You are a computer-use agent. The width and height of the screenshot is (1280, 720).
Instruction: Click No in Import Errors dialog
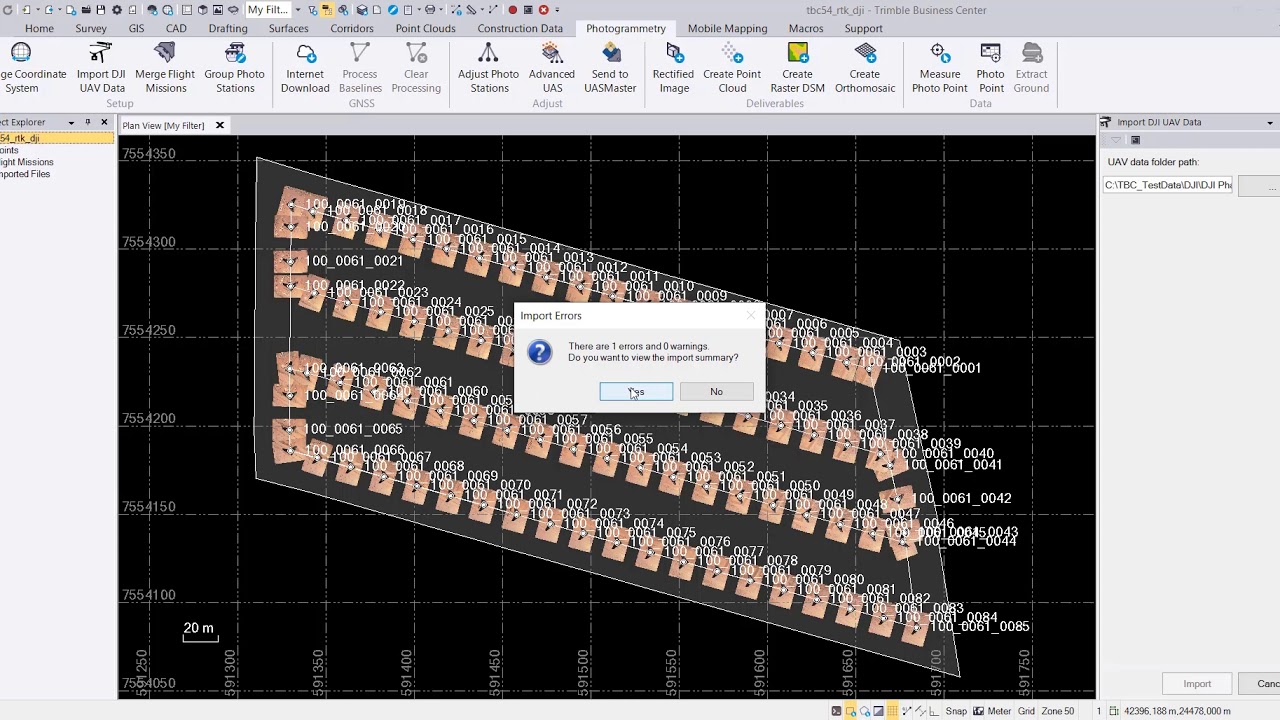click(x=716, y=392)
